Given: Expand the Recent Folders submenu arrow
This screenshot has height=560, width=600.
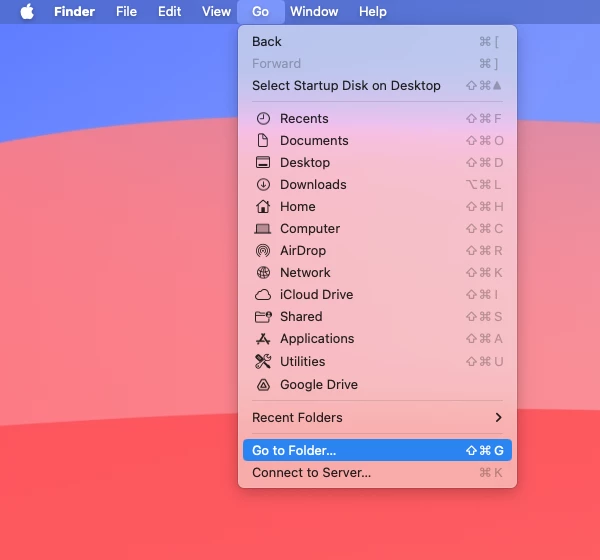Looking at the screenshot, I should pyautogui.click(x=498, y=417).
